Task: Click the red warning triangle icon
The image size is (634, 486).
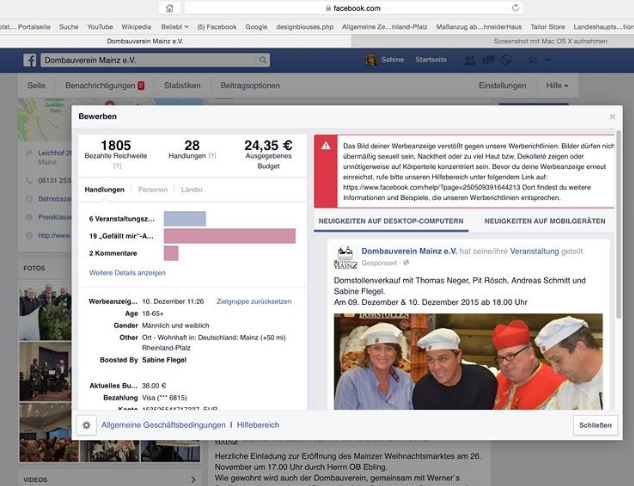Action: pos(326,146)
